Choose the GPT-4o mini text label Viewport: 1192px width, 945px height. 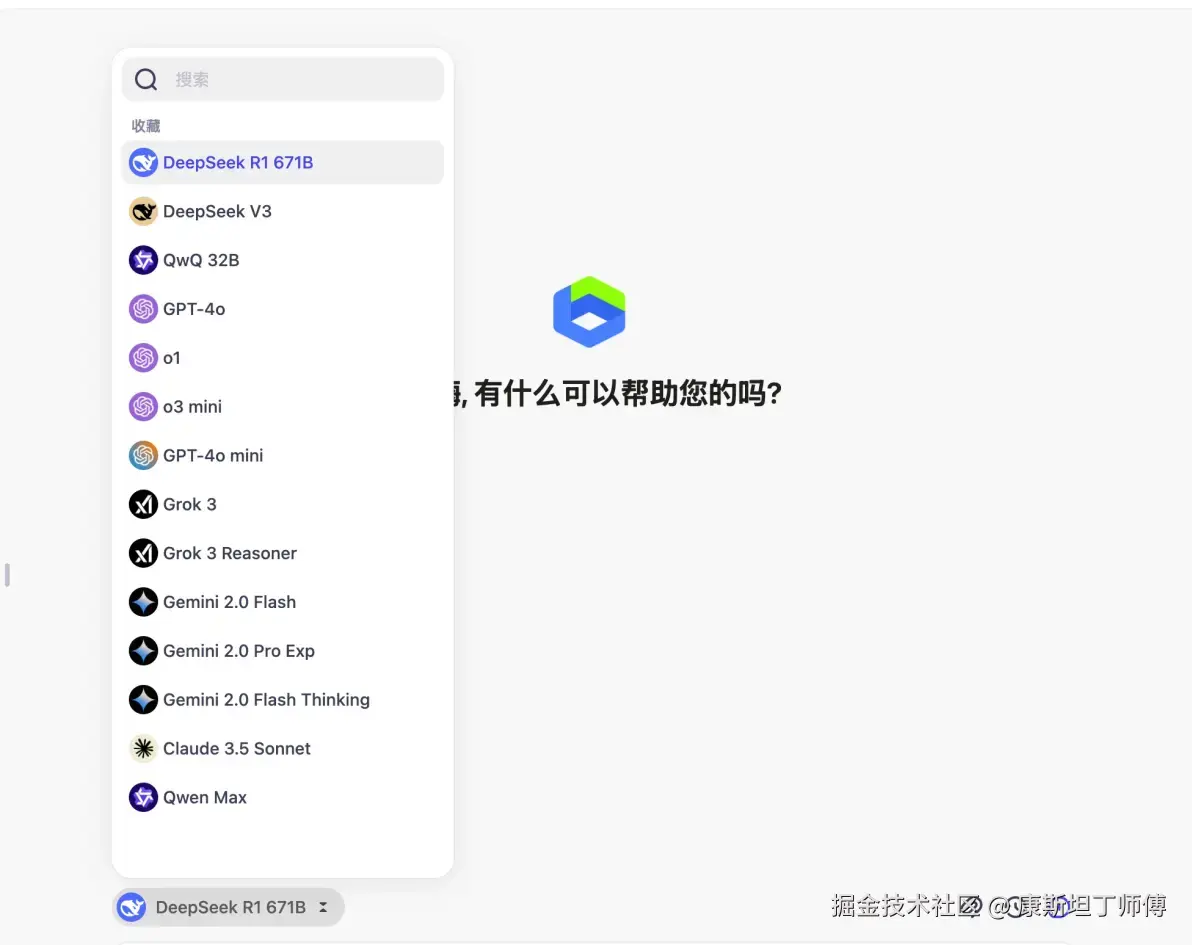[x=213, y=455]
